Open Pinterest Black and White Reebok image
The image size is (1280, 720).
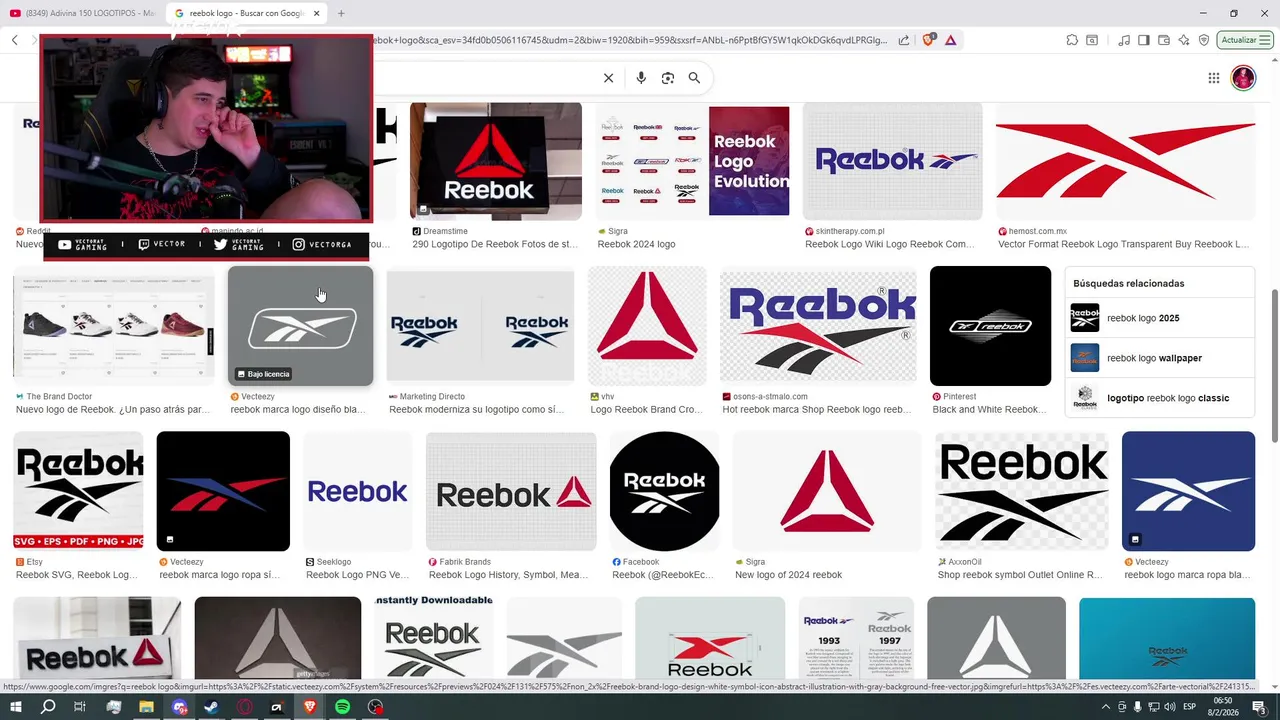point(990,326)
